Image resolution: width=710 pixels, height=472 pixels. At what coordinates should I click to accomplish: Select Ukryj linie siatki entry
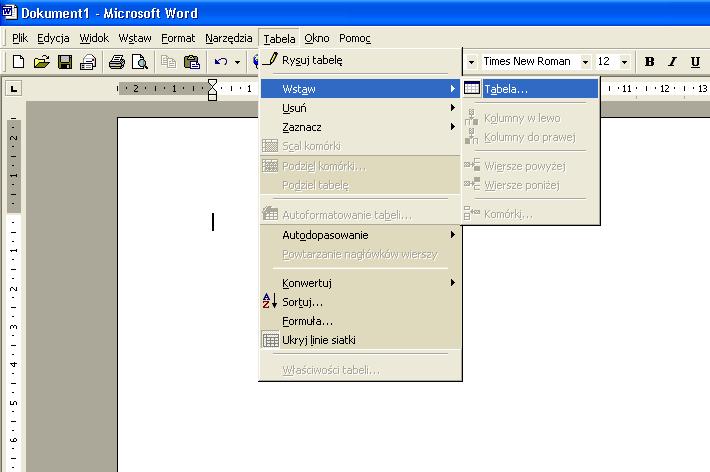point(360,340)
